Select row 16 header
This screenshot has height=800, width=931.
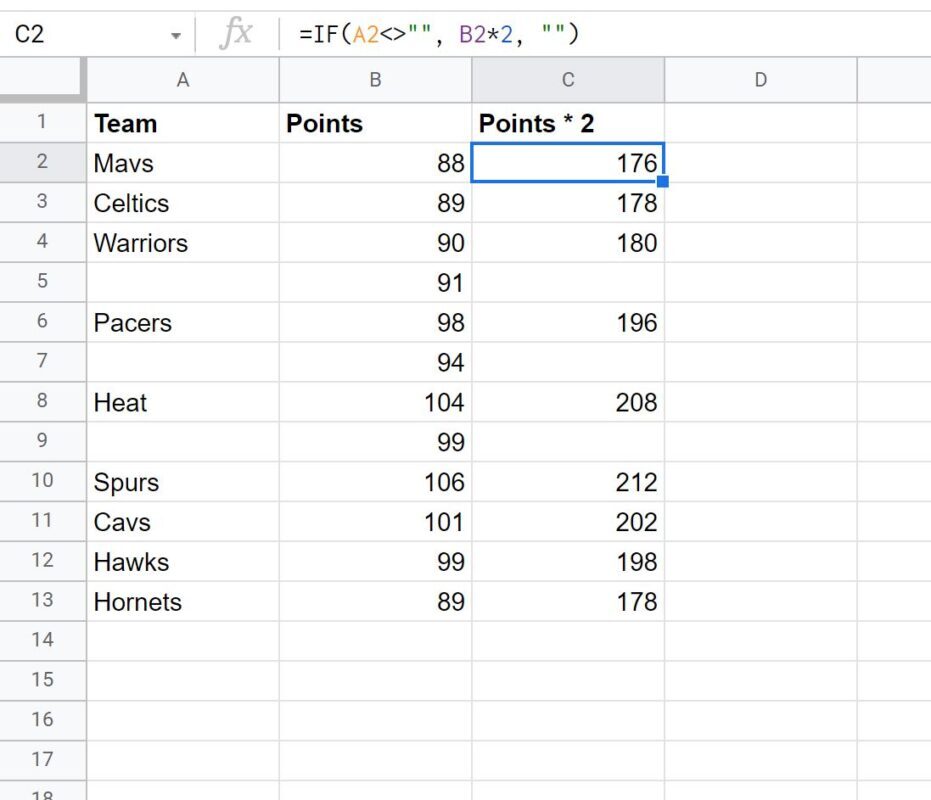pyautogui.click(x=42, y=719)
